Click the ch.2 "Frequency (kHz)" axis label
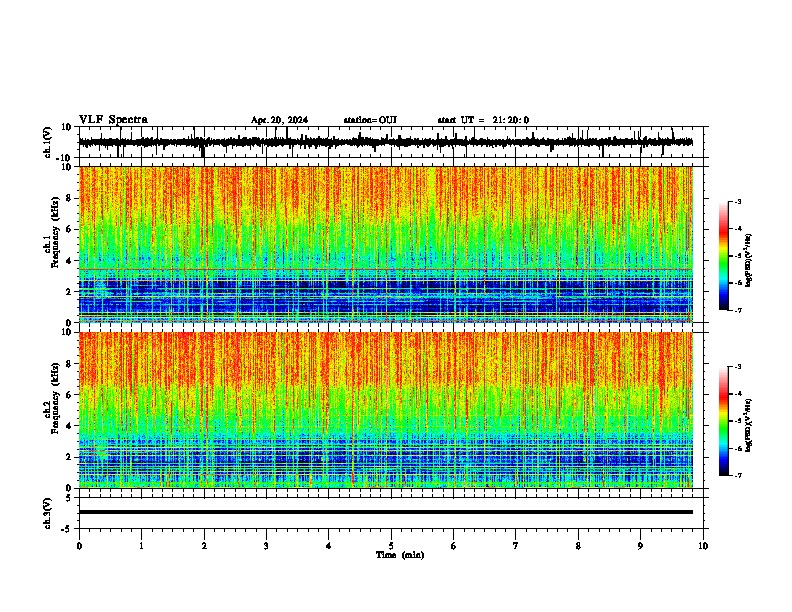Viewport: 792px width, 612px height. tap(55, 397)
